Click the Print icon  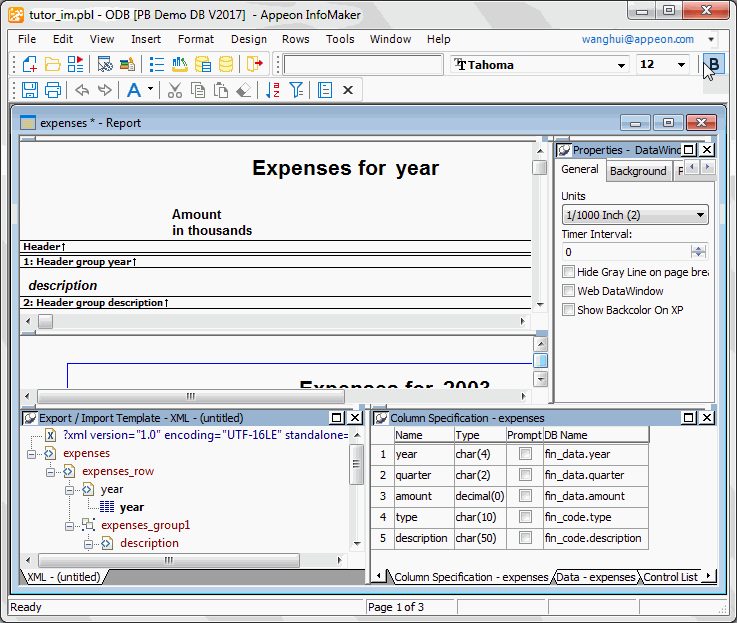pyautogui.click(x=53, y=90)
